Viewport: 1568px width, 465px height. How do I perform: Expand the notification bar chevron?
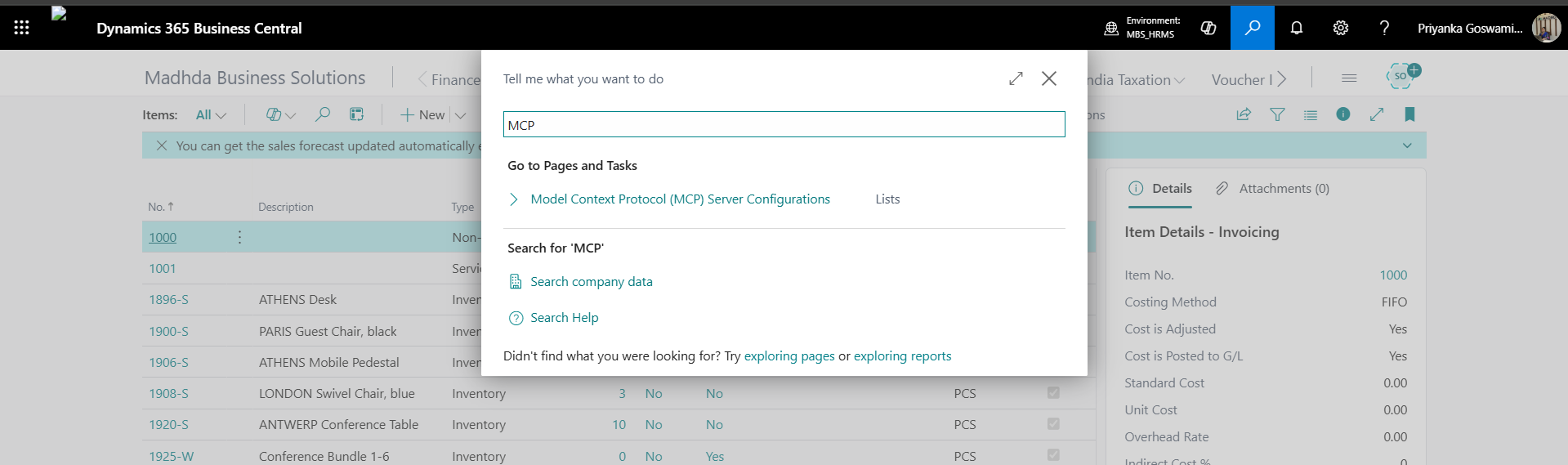tap(1407, 145)
